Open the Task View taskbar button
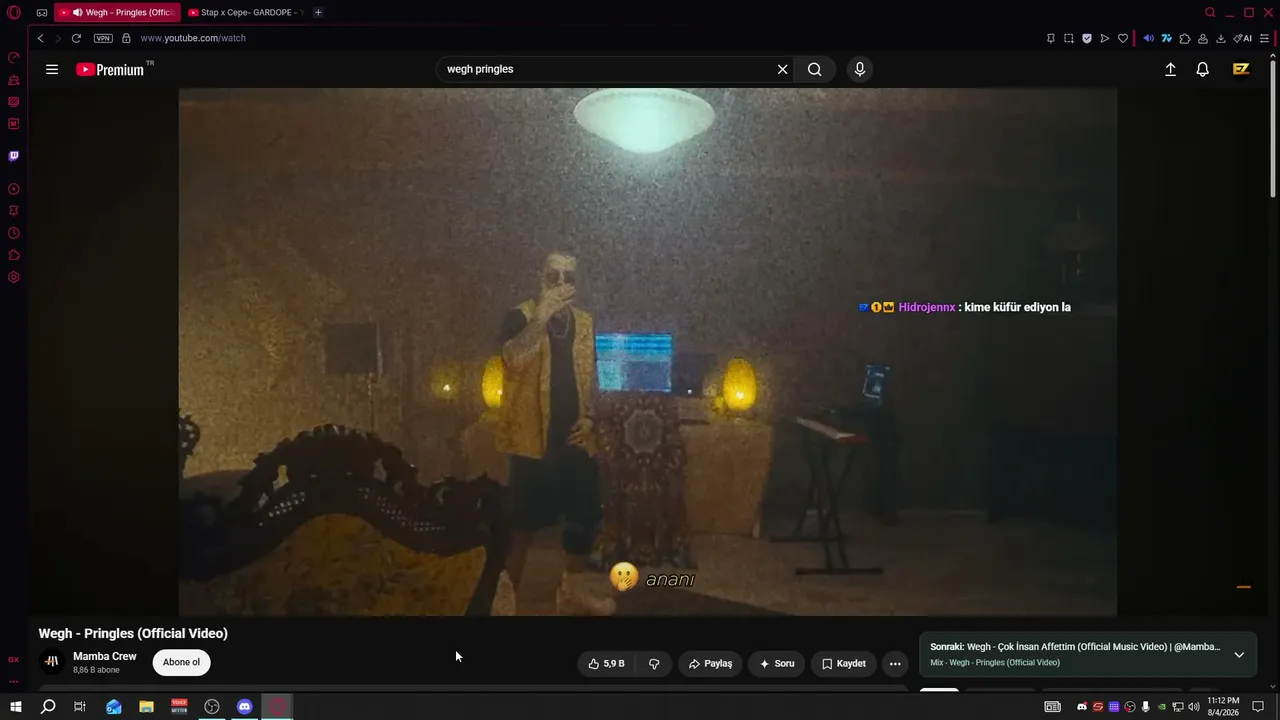The width and height of the screenshot is (1280, 720). click(80, 707)
